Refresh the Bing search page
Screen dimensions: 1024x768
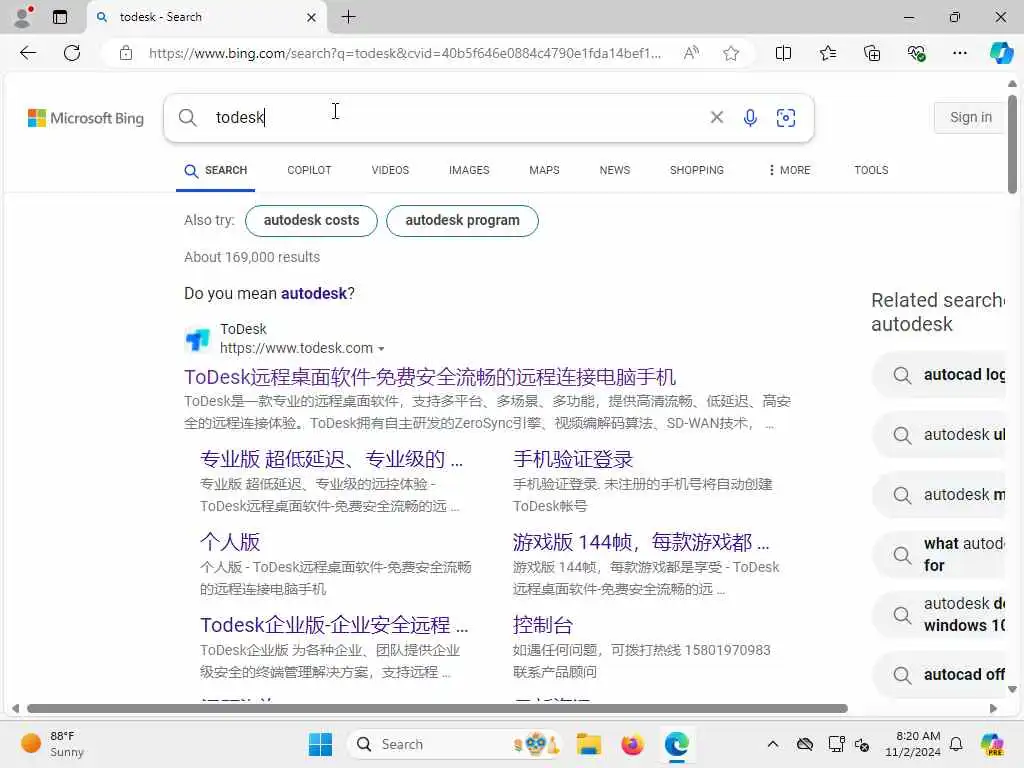[72, 53]
